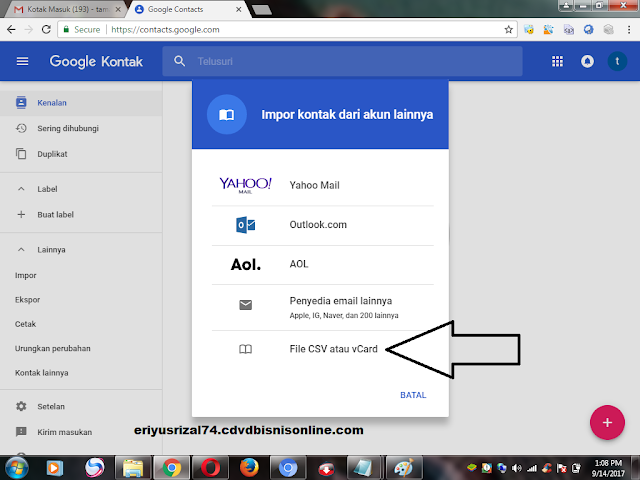Open the Chrome three-dot menu

629,29
